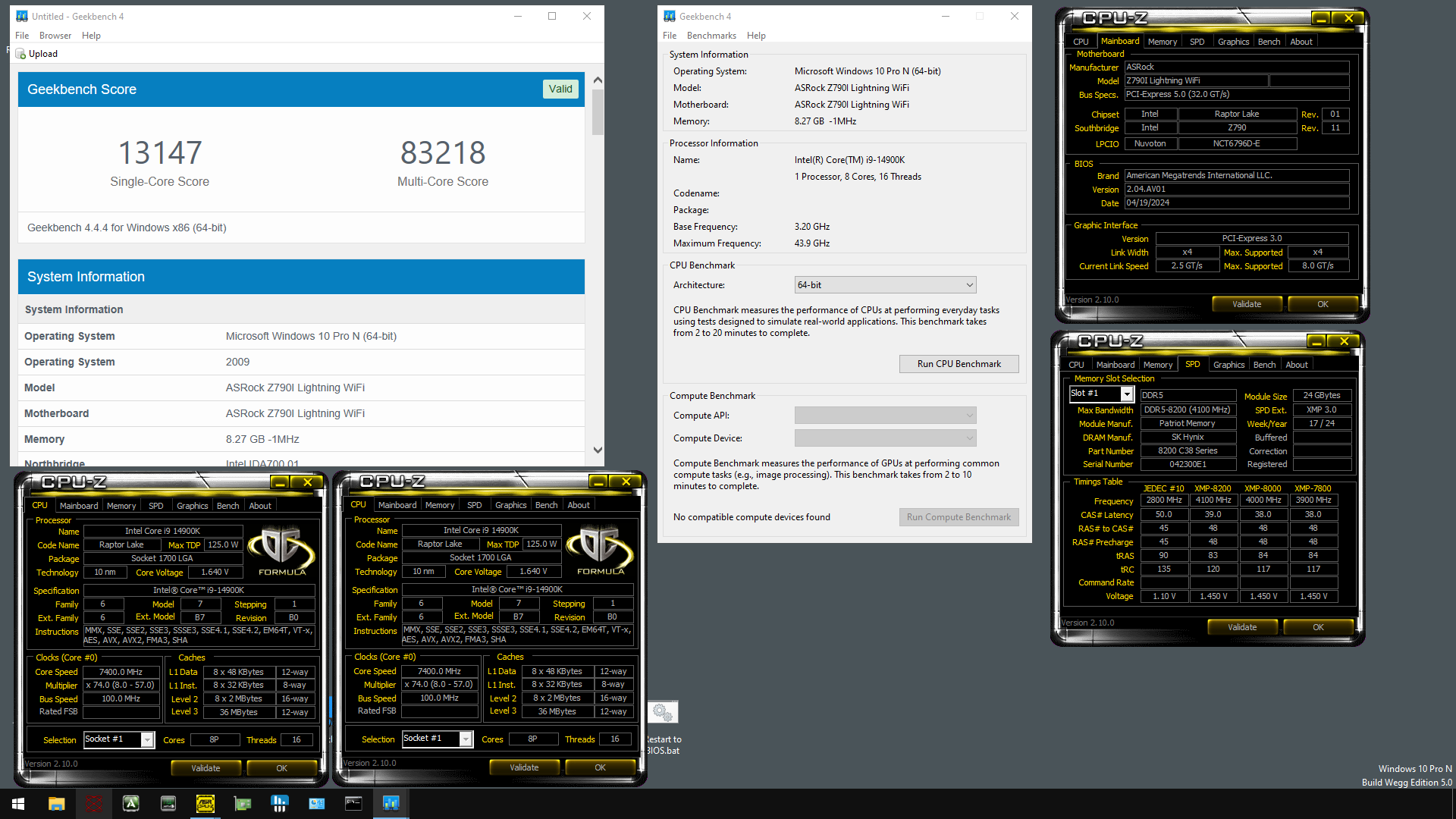Click the Run Compute Benchmark button
Image resolution: width=1456 pixels, height=819 pixels.
959,517
